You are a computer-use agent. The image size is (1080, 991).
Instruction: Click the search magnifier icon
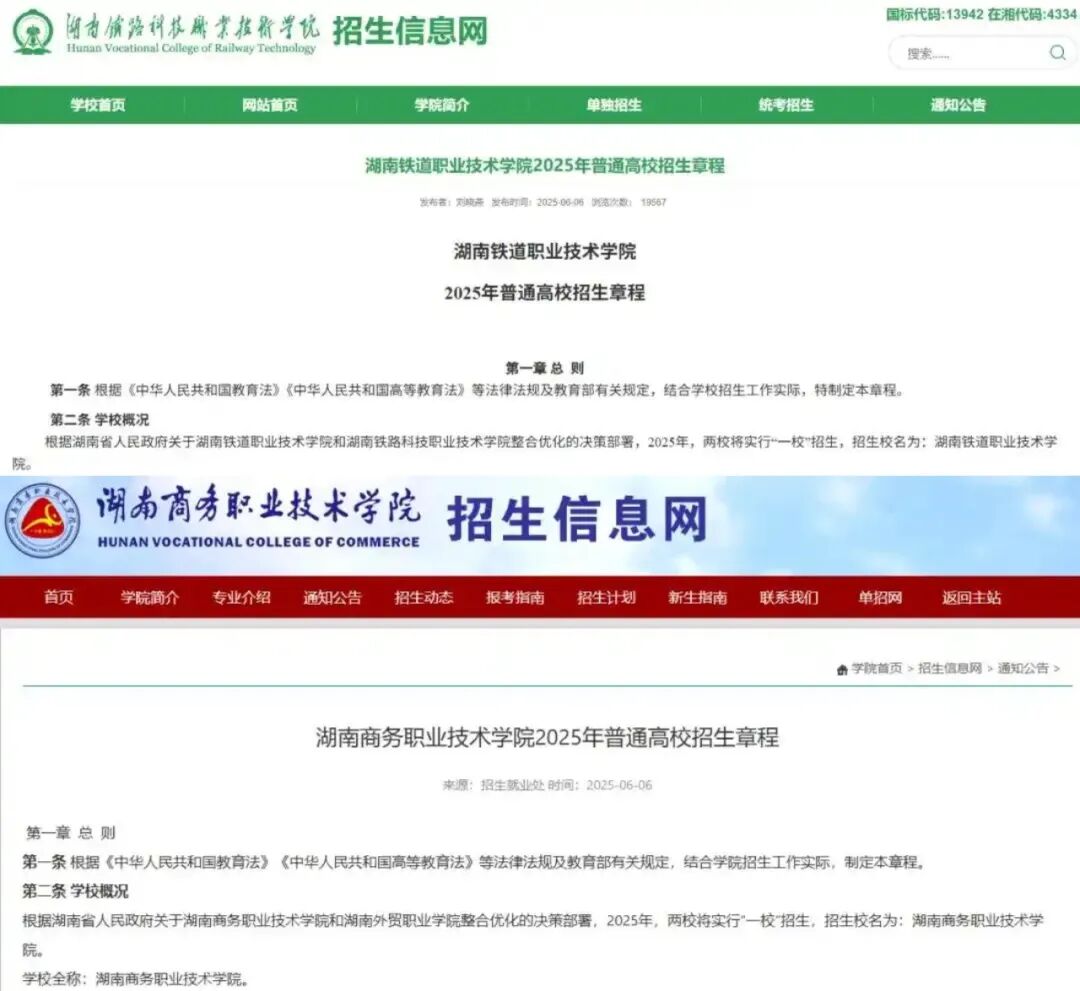point(1057,52)
